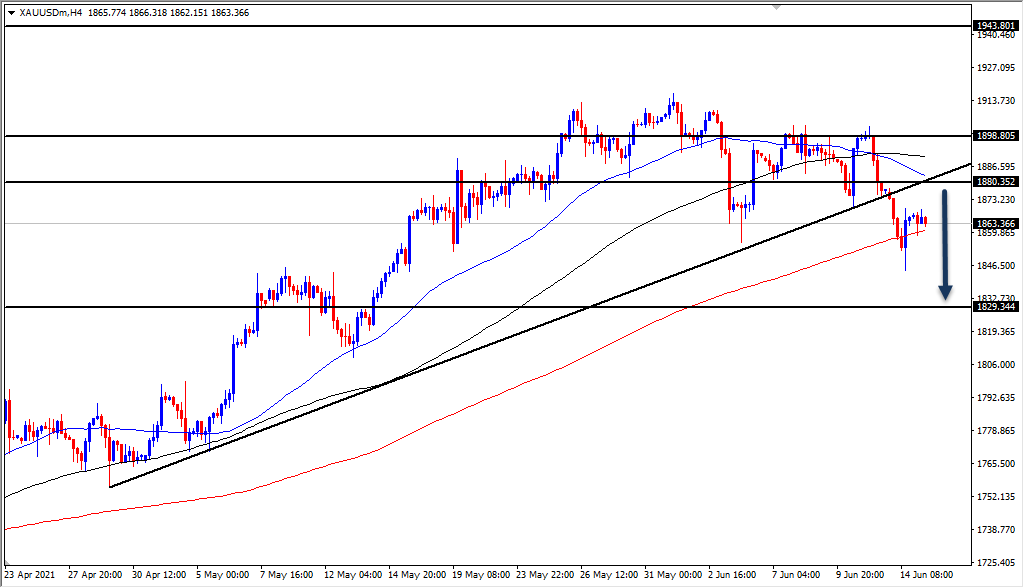Screen dimensions: 1024x588
Task: Click the 23 May 22:00 time label
Action: tap(545, 575)
